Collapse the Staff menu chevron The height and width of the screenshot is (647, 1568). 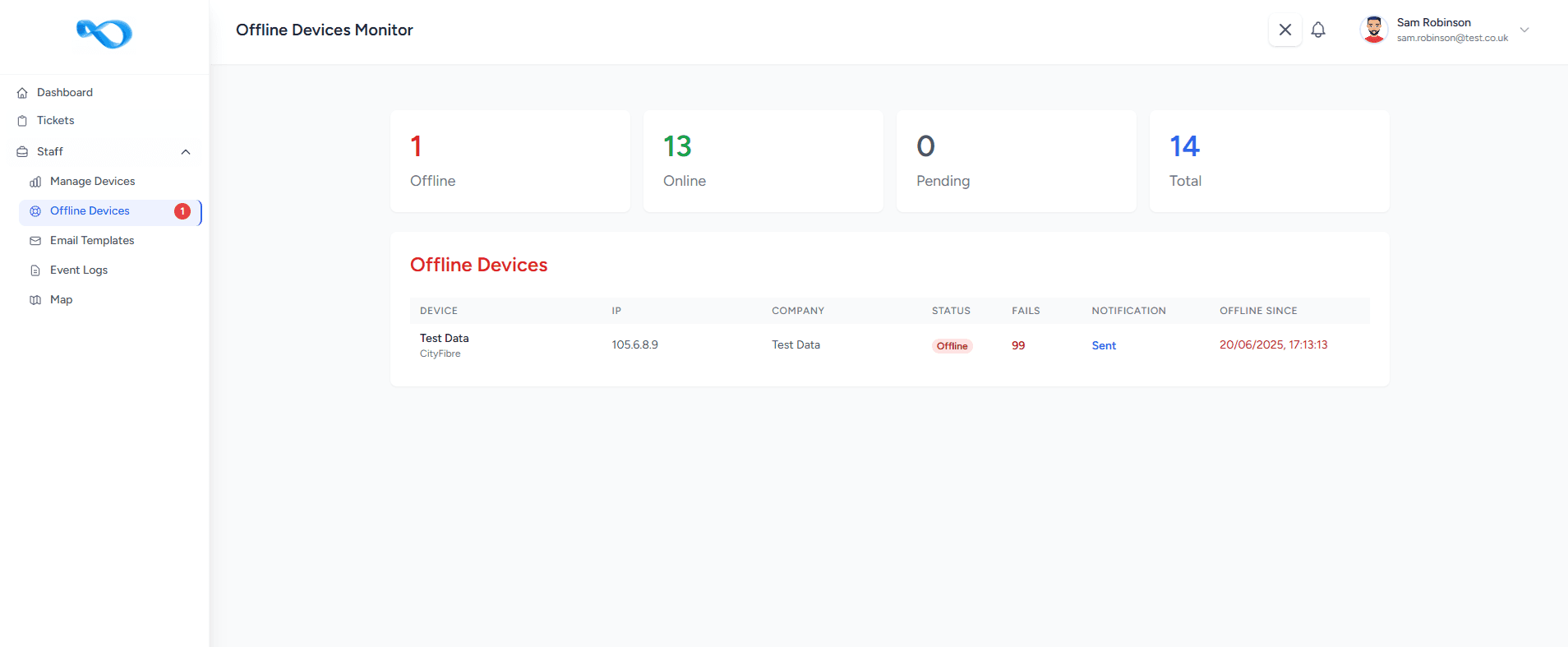point(186,152)
